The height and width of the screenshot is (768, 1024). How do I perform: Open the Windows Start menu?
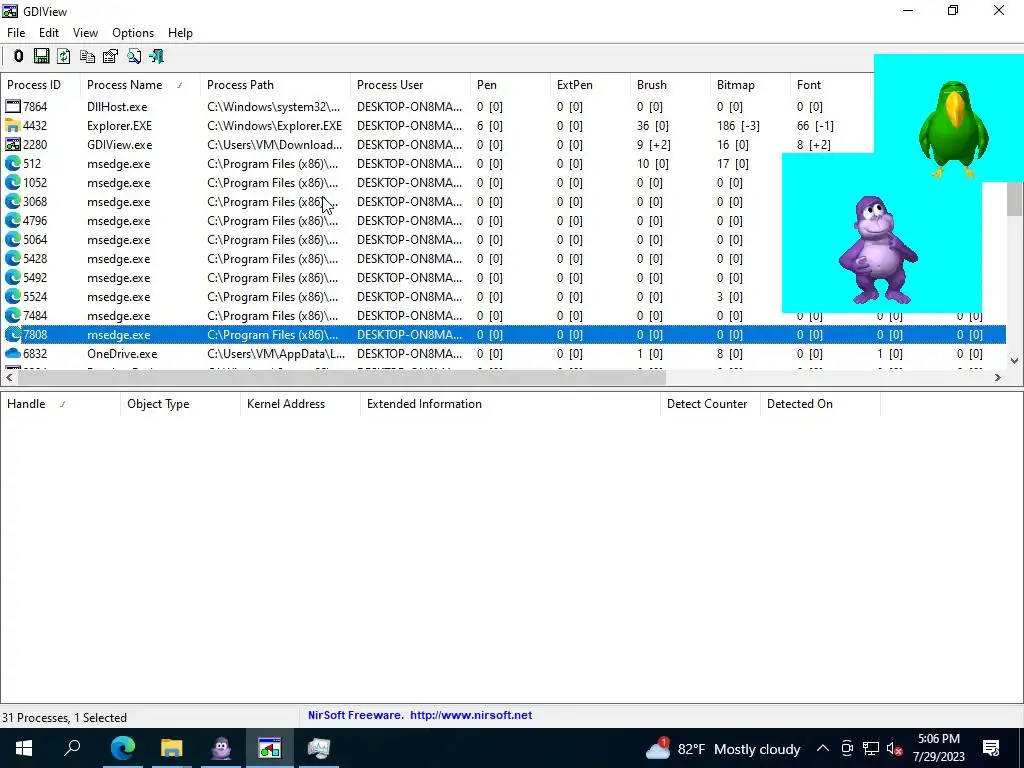(24, 748)
